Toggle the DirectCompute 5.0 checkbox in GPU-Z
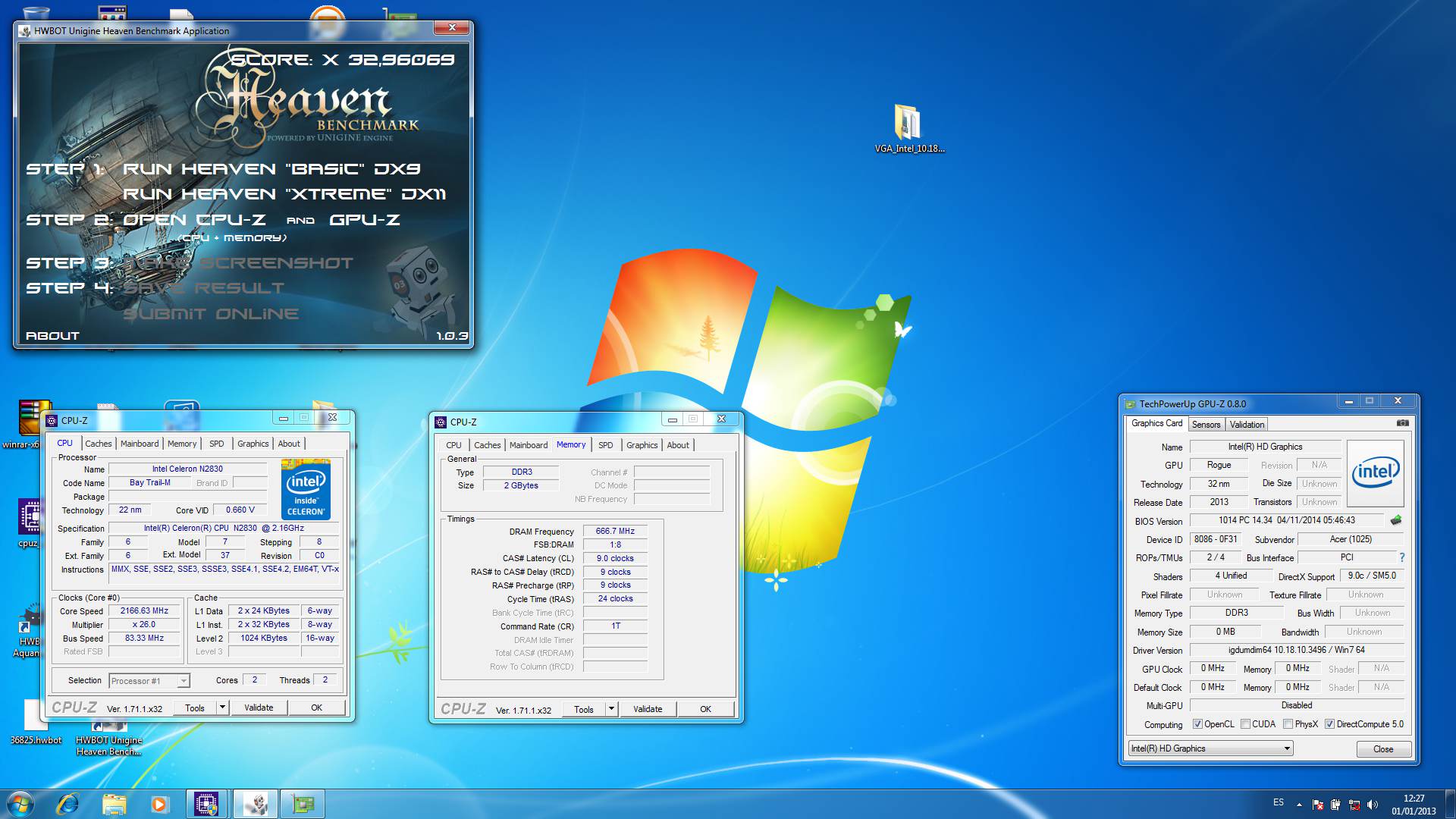1456x819 pixels. [x=1329, y=724]
